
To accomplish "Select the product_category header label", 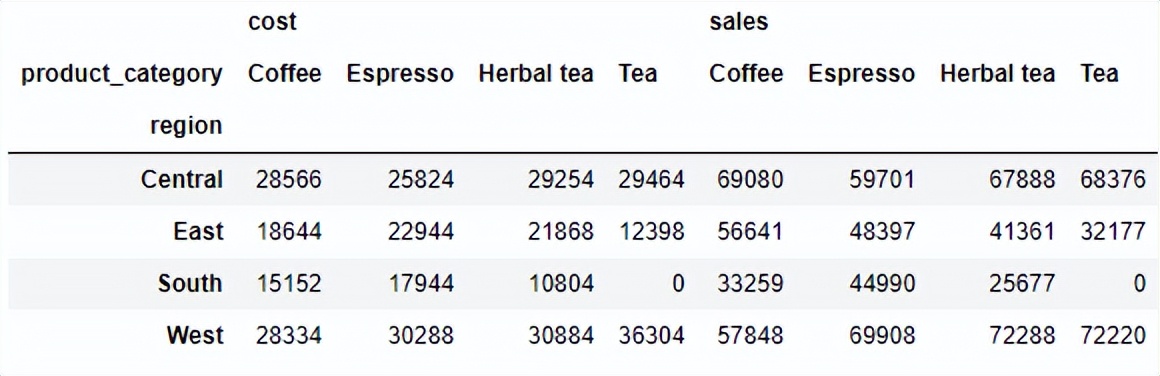I will click(122, 74).
